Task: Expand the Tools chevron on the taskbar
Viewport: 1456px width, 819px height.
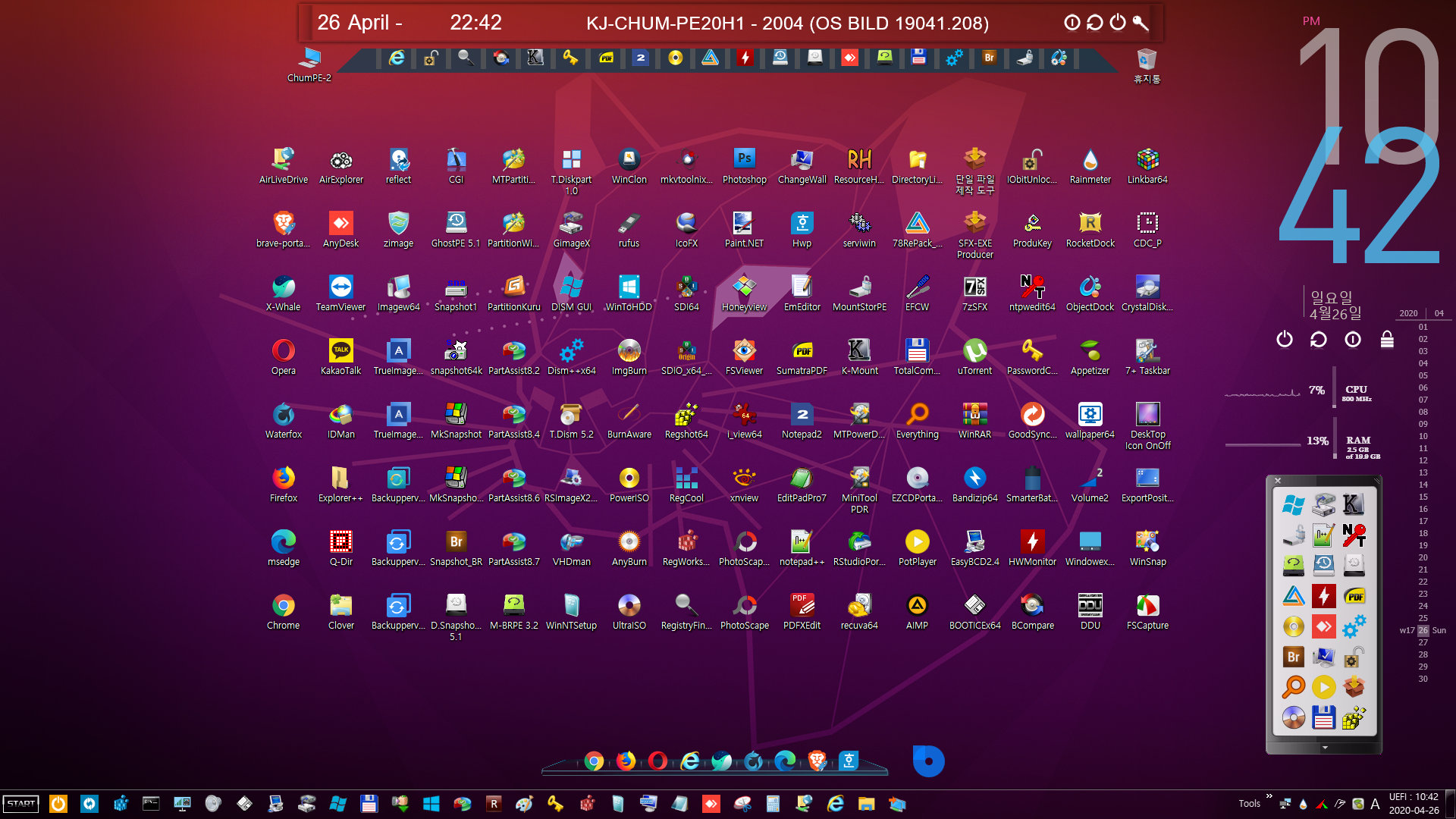Action: 1269,796
